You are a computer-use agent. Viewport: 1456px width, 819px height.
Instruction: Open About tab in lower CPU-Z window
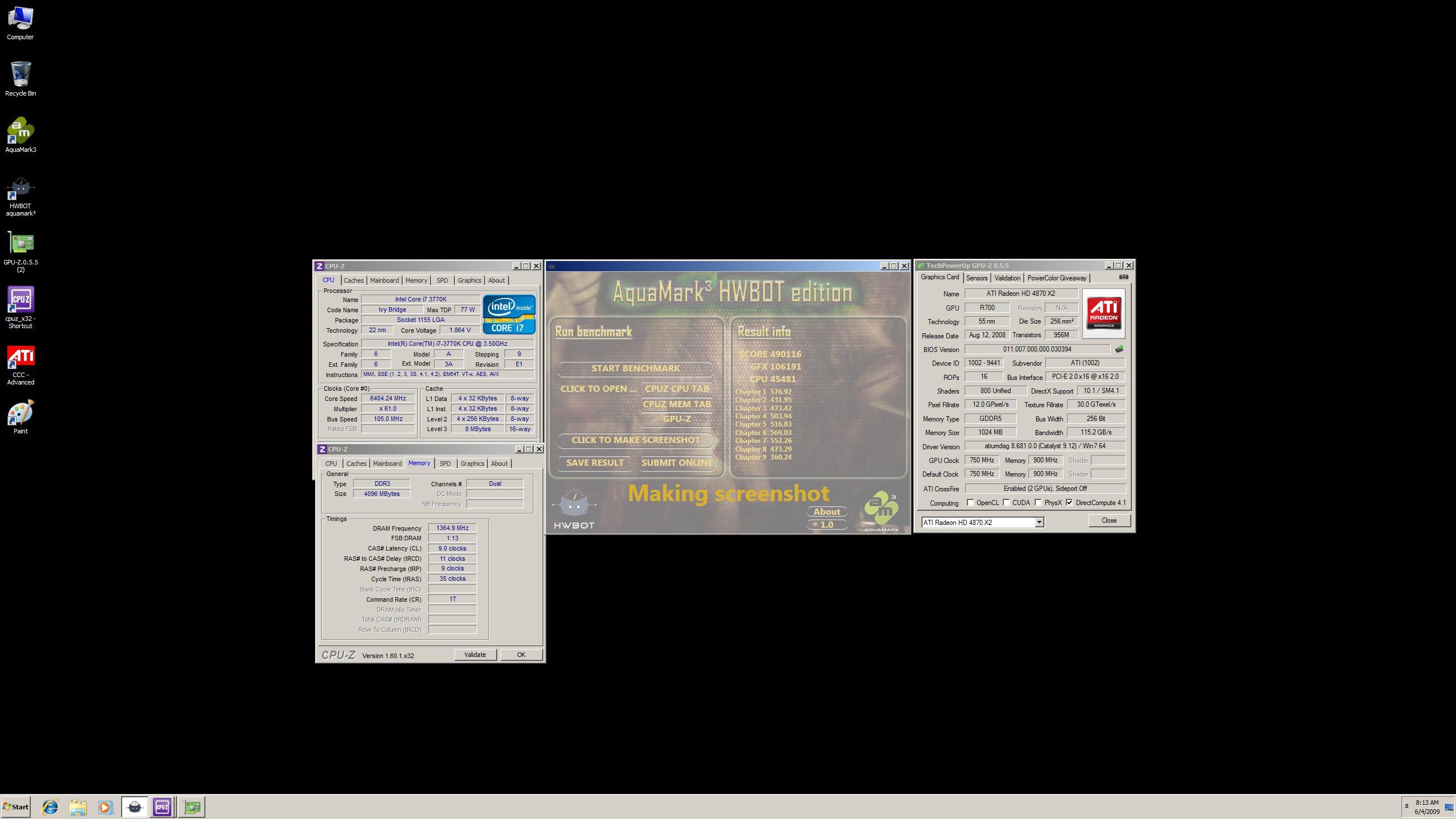point(499,464)
